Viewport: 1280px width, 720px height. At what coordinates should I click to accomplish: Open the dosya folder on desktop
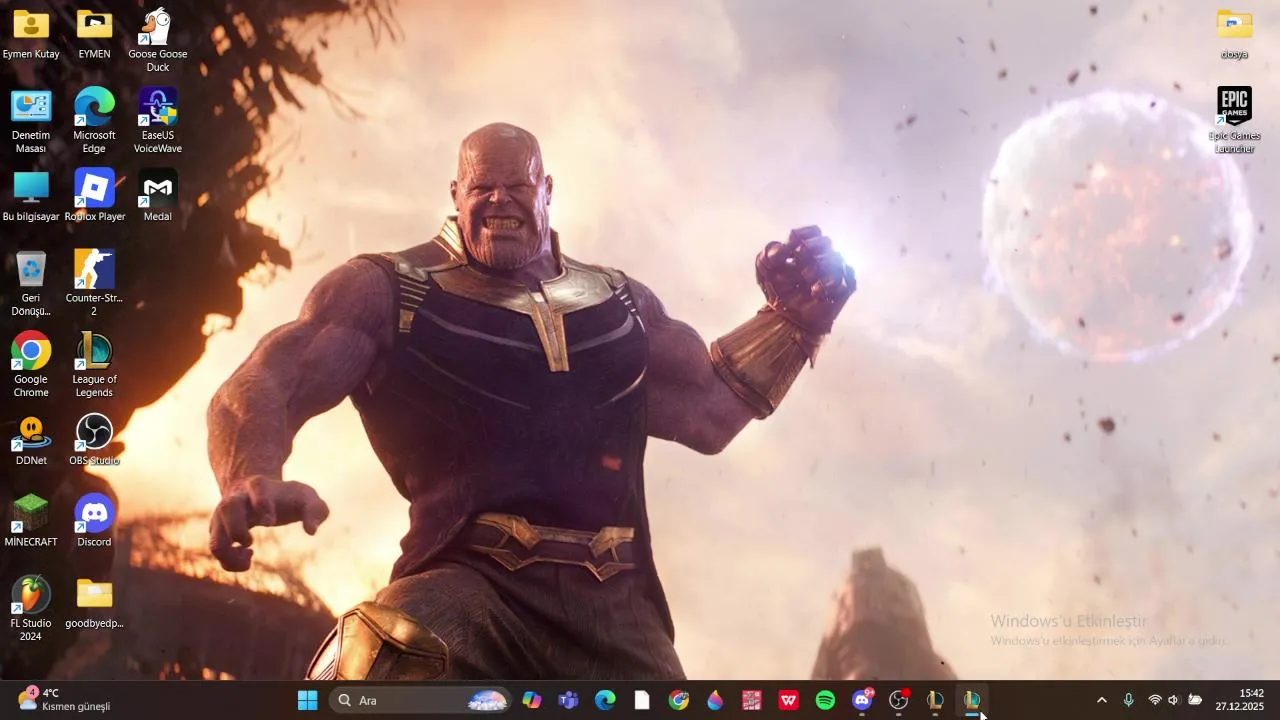1234,34
